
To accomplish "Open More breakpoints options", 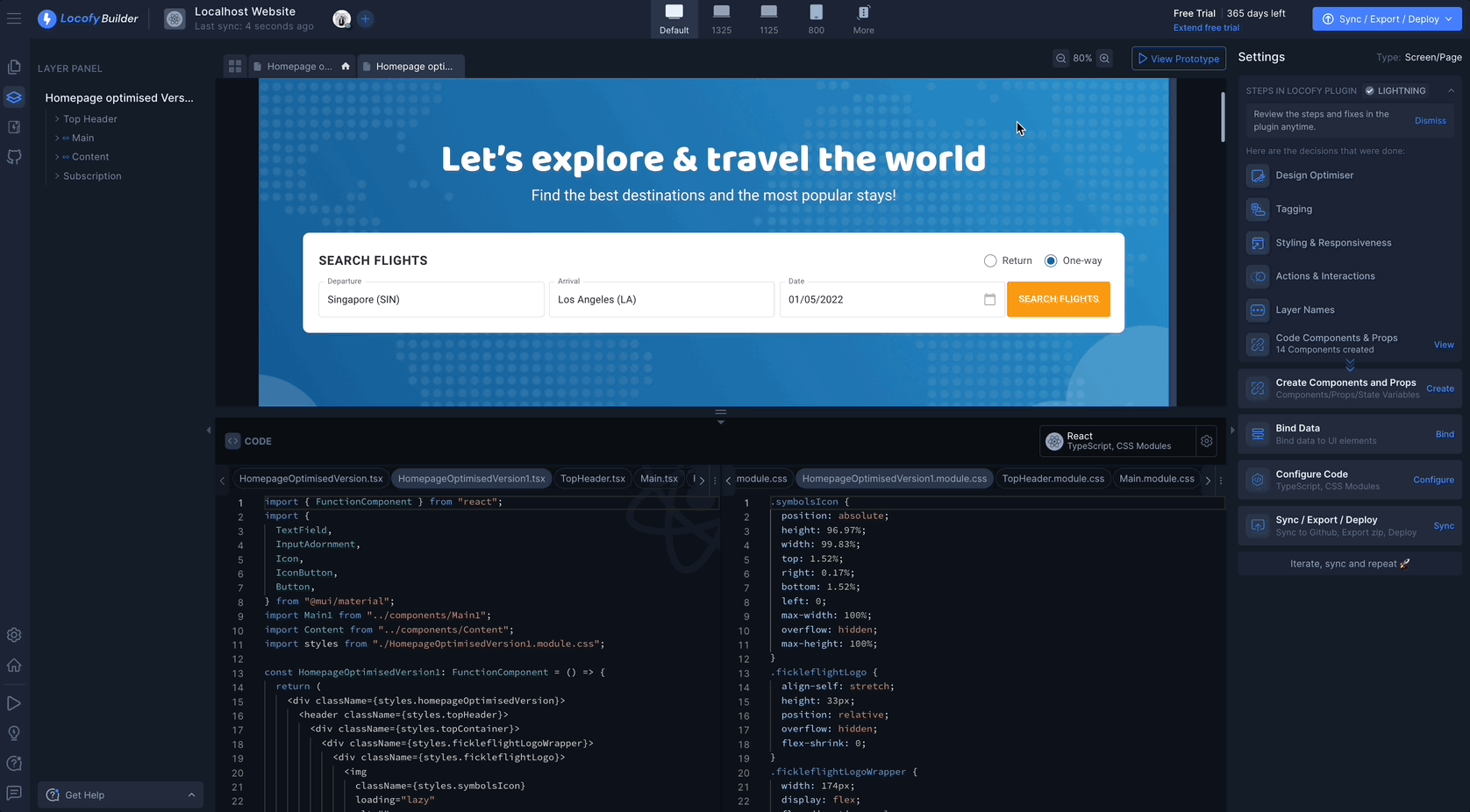I will (864, 18).
